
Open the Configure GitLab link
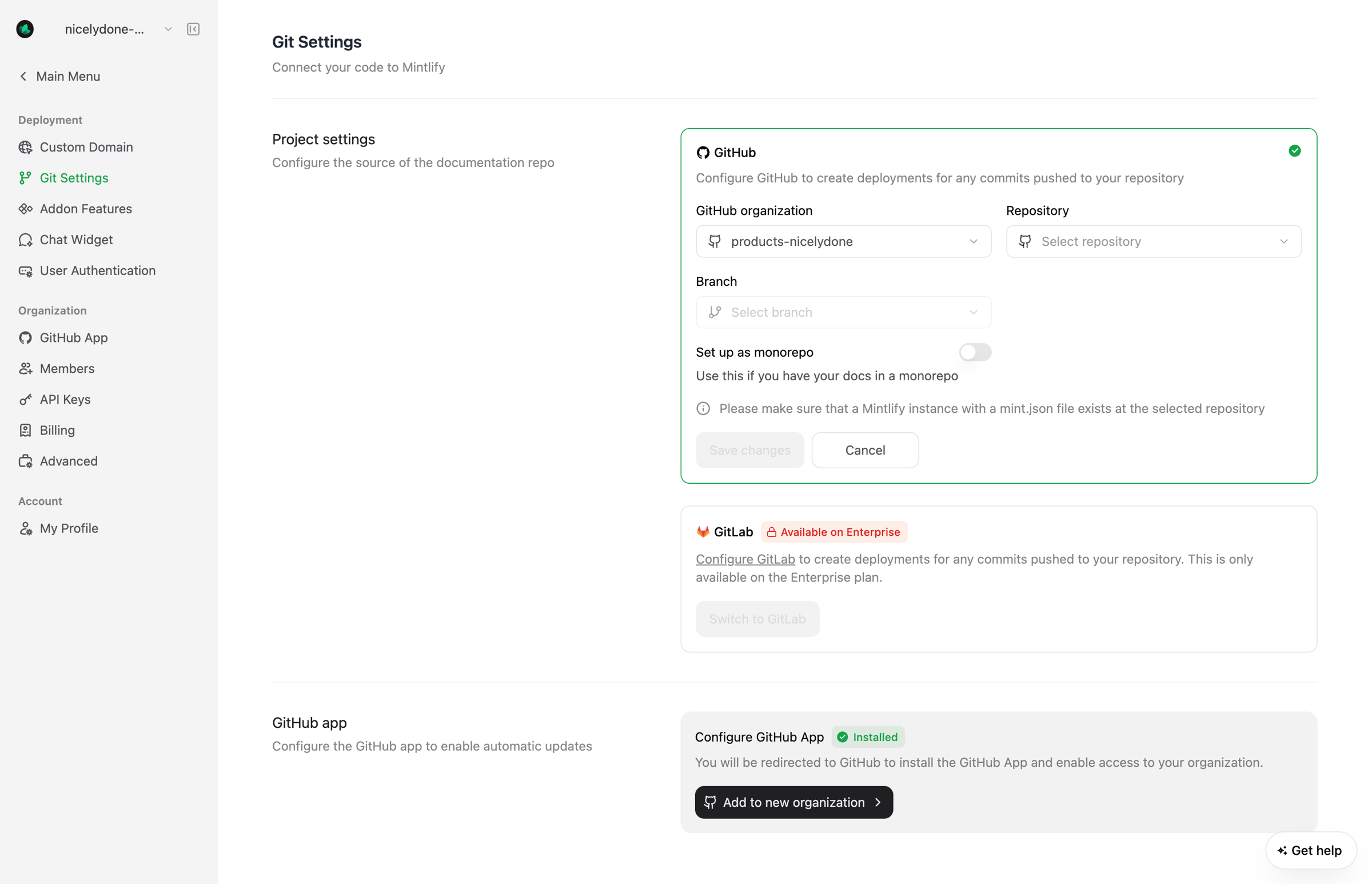[745, 559]
